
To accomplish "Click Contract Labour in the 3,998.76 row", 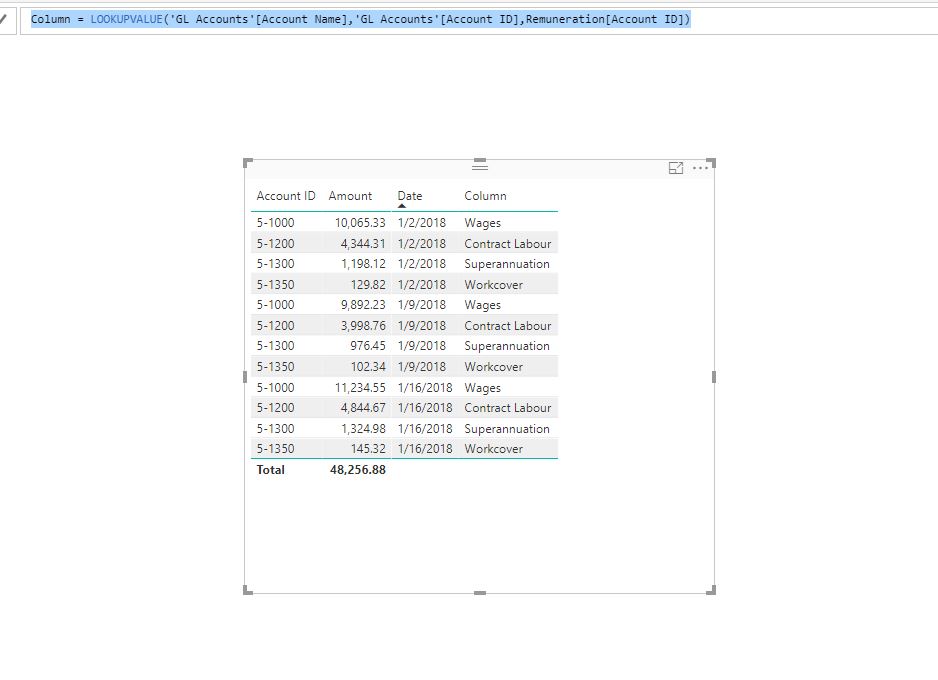I will click(508, 326).
